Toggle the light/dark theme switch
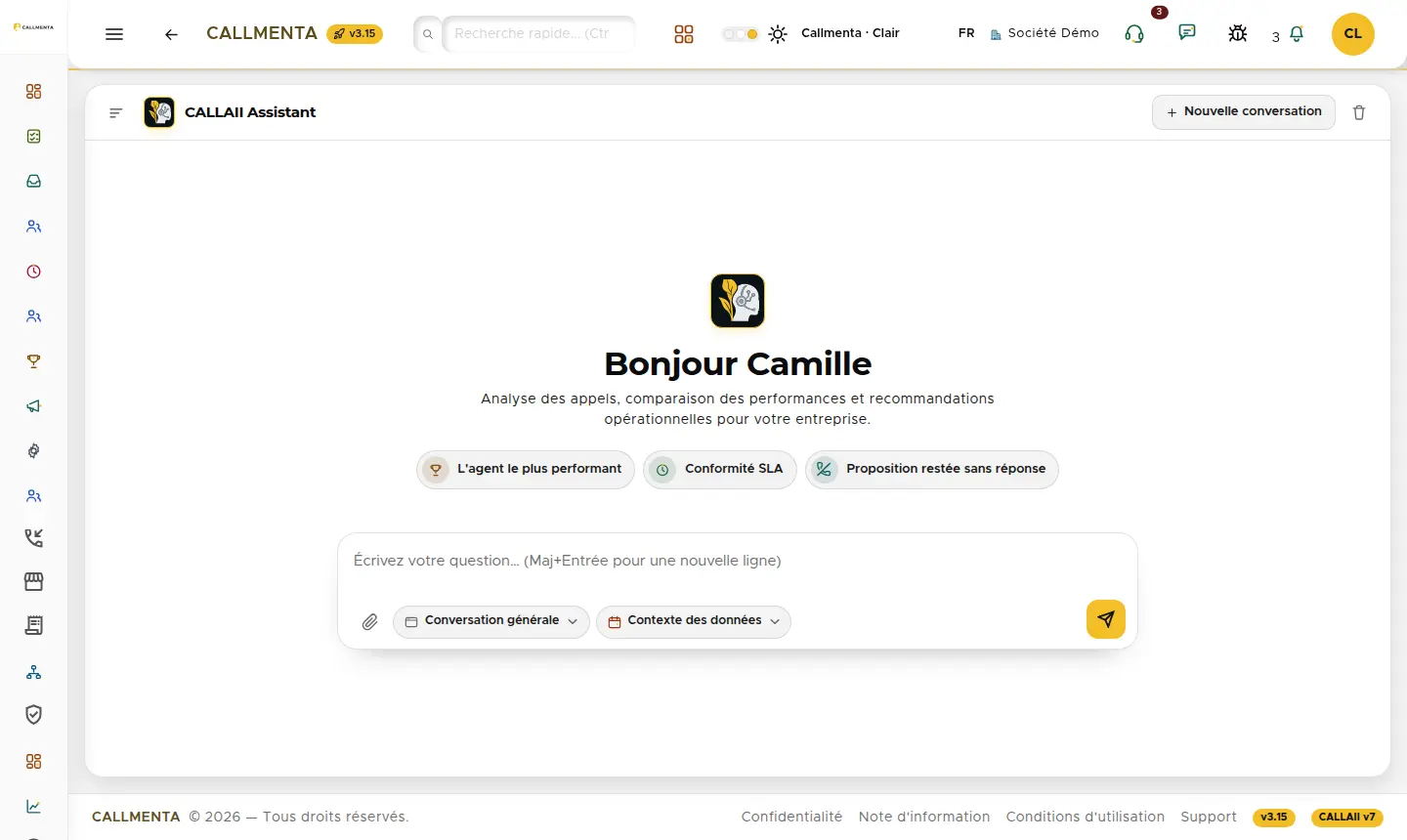The image size is (1407, 840). [x=741, y=34]
